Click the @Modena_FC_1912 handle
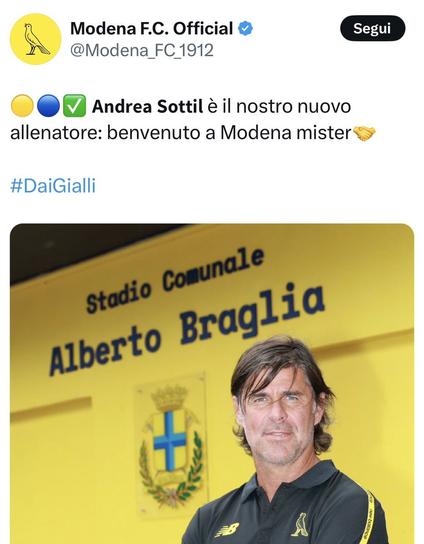 pos(142,51)
